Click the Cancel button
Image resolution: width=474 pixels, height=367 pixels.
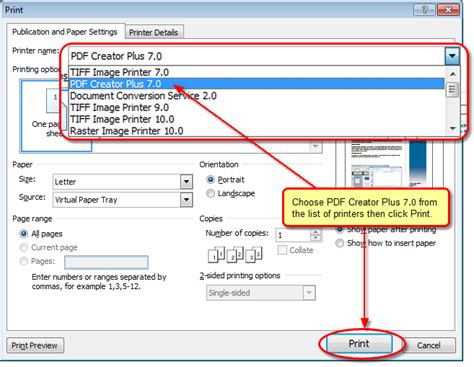point(429,345)
